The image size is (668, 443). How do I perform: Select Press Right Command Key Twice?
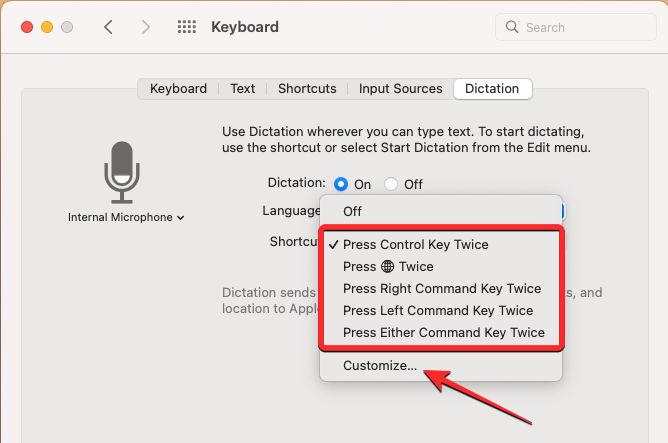pos(441,289)
